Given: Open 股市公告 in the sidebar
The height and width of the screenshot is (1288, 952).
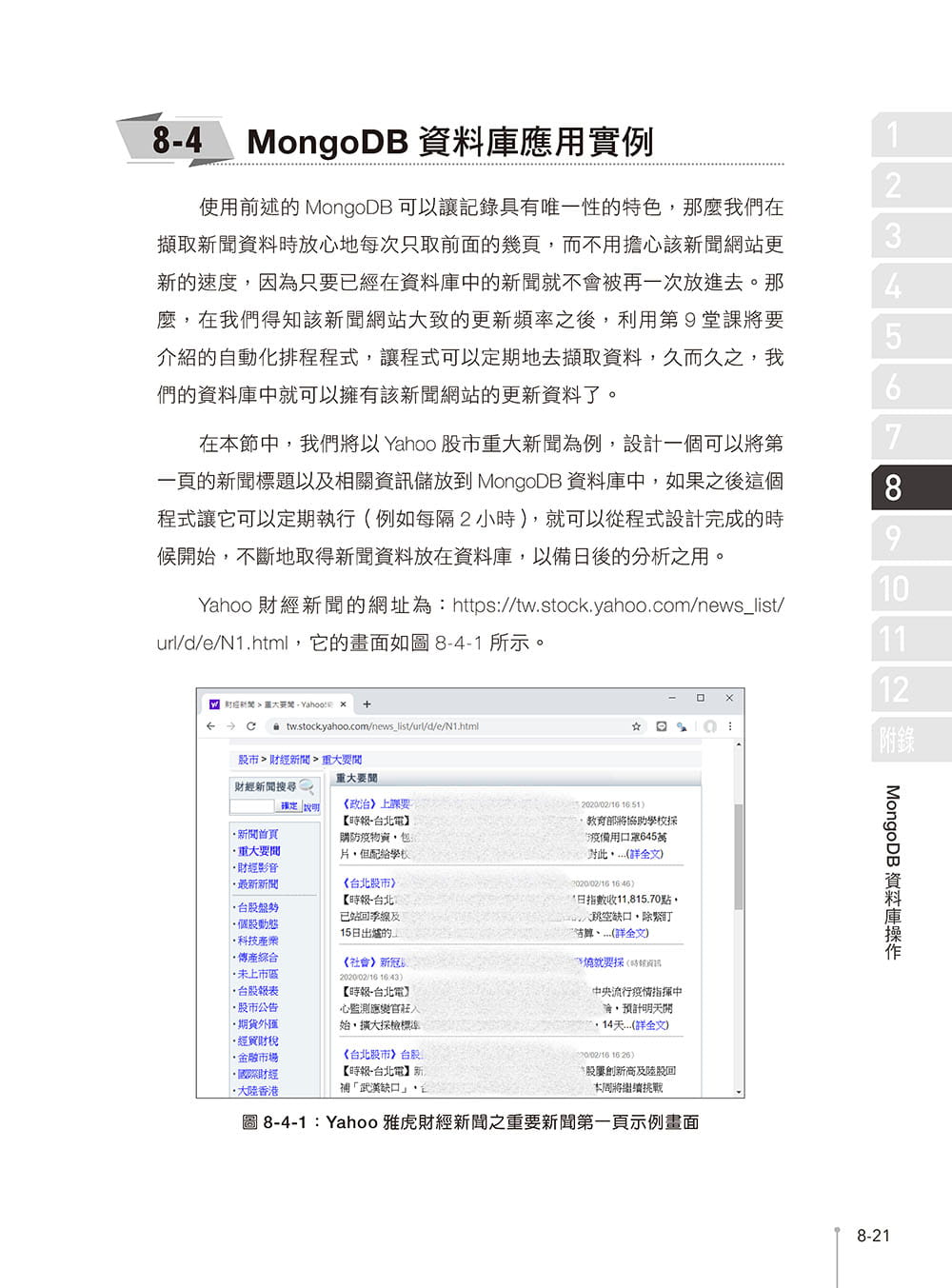Looking at the screenshot, I should pyautogui.click(x=258, y=1007).
